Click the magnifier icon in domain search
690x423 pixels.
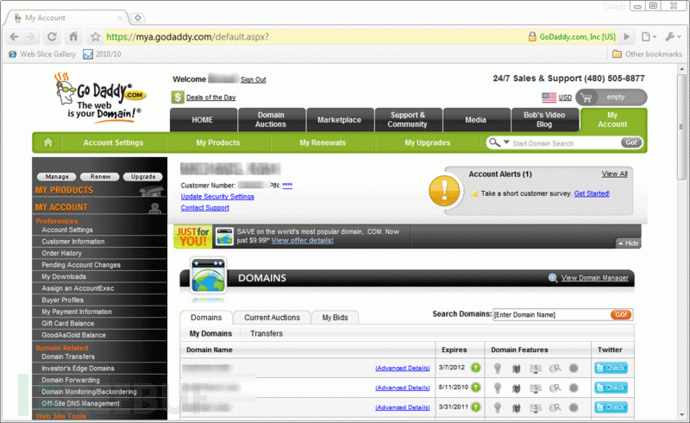[x=495, y=143]
